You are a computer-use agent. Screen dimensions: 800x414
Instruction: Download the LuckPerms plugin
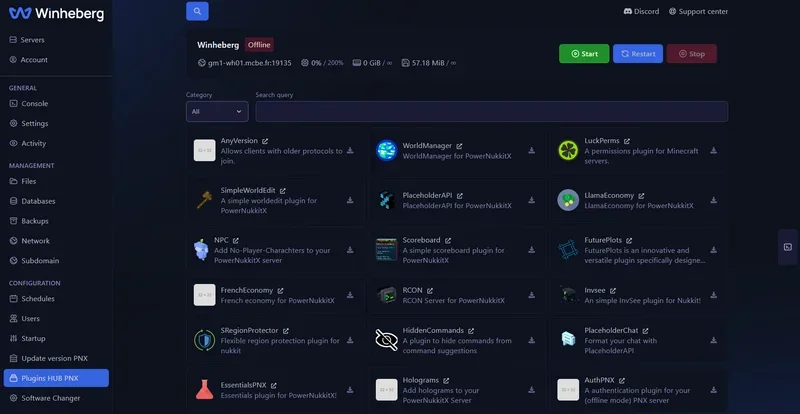(x=714, y=151)
